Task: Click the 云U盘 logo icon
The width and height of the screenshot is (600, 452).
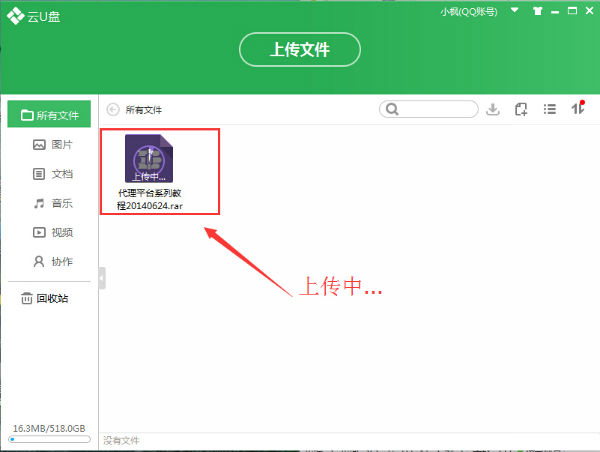Action: (x=16, y=16)
